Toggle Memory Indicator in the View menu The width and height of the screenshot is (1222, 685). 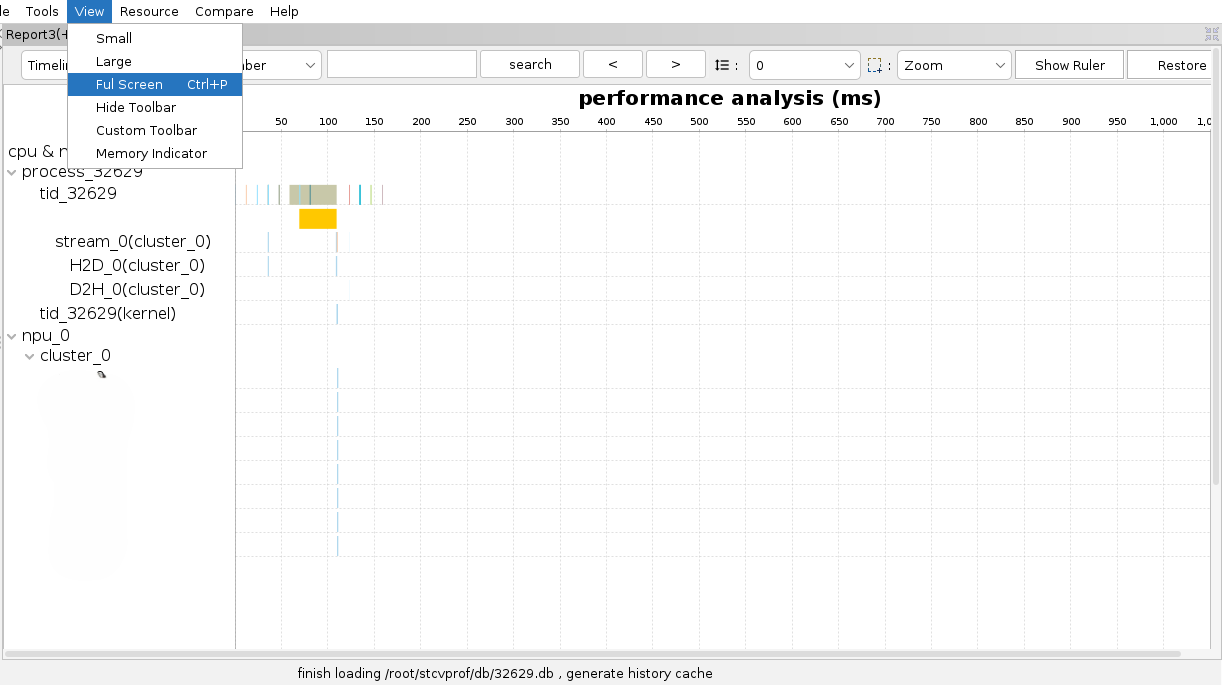click(151, 154)
